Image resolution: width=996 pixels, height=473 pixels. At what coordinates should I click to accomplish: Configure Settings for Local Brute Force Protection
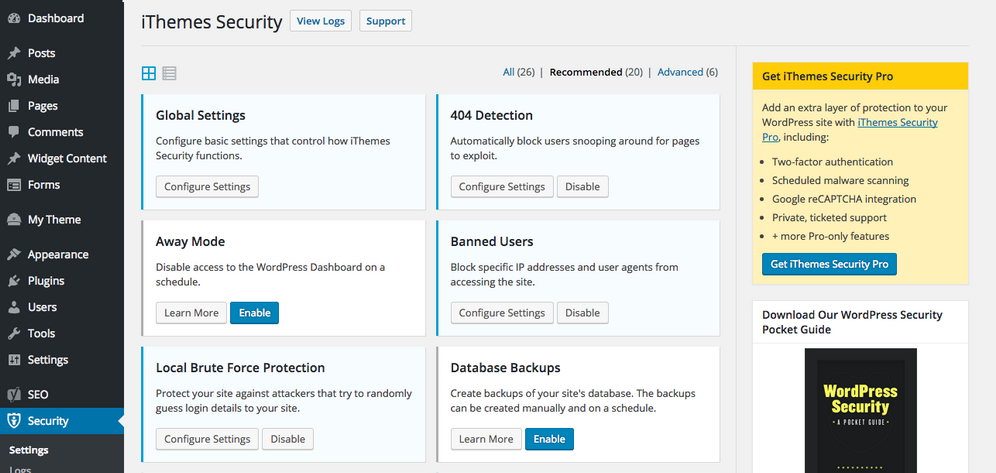[x=207, y=439]
